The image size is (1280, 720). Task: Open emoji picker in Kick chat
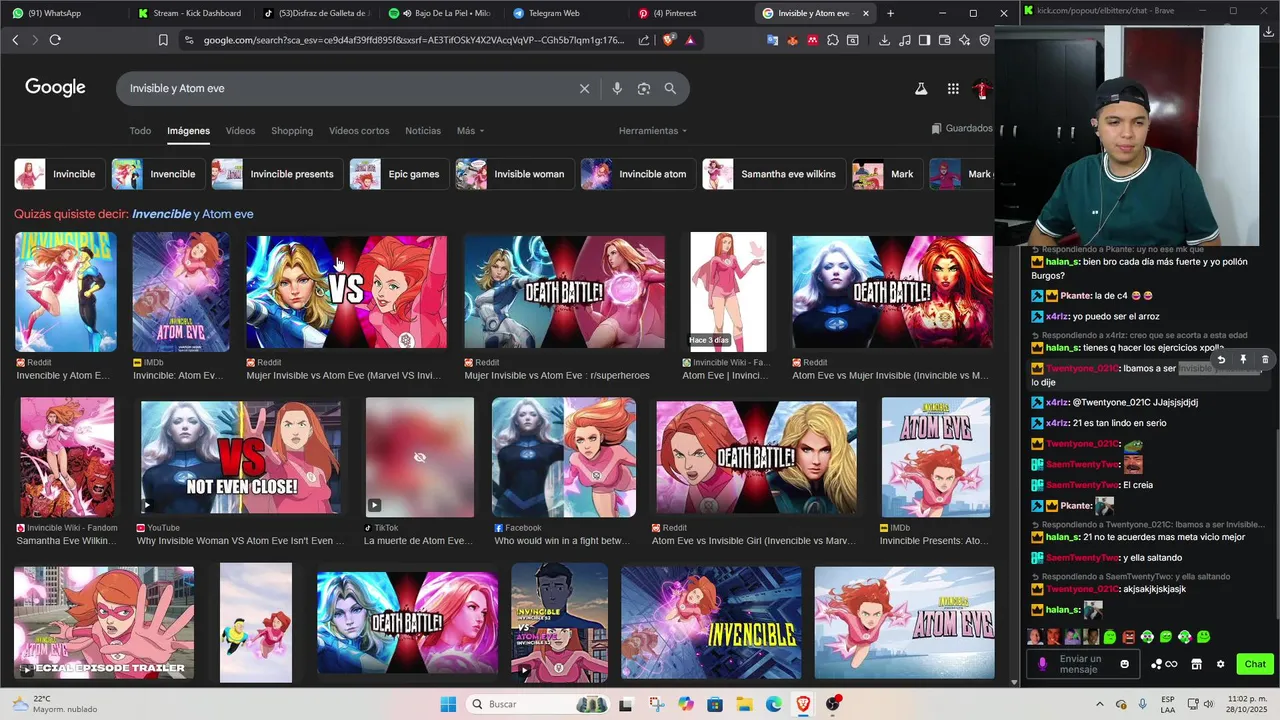click(1125, 664)
